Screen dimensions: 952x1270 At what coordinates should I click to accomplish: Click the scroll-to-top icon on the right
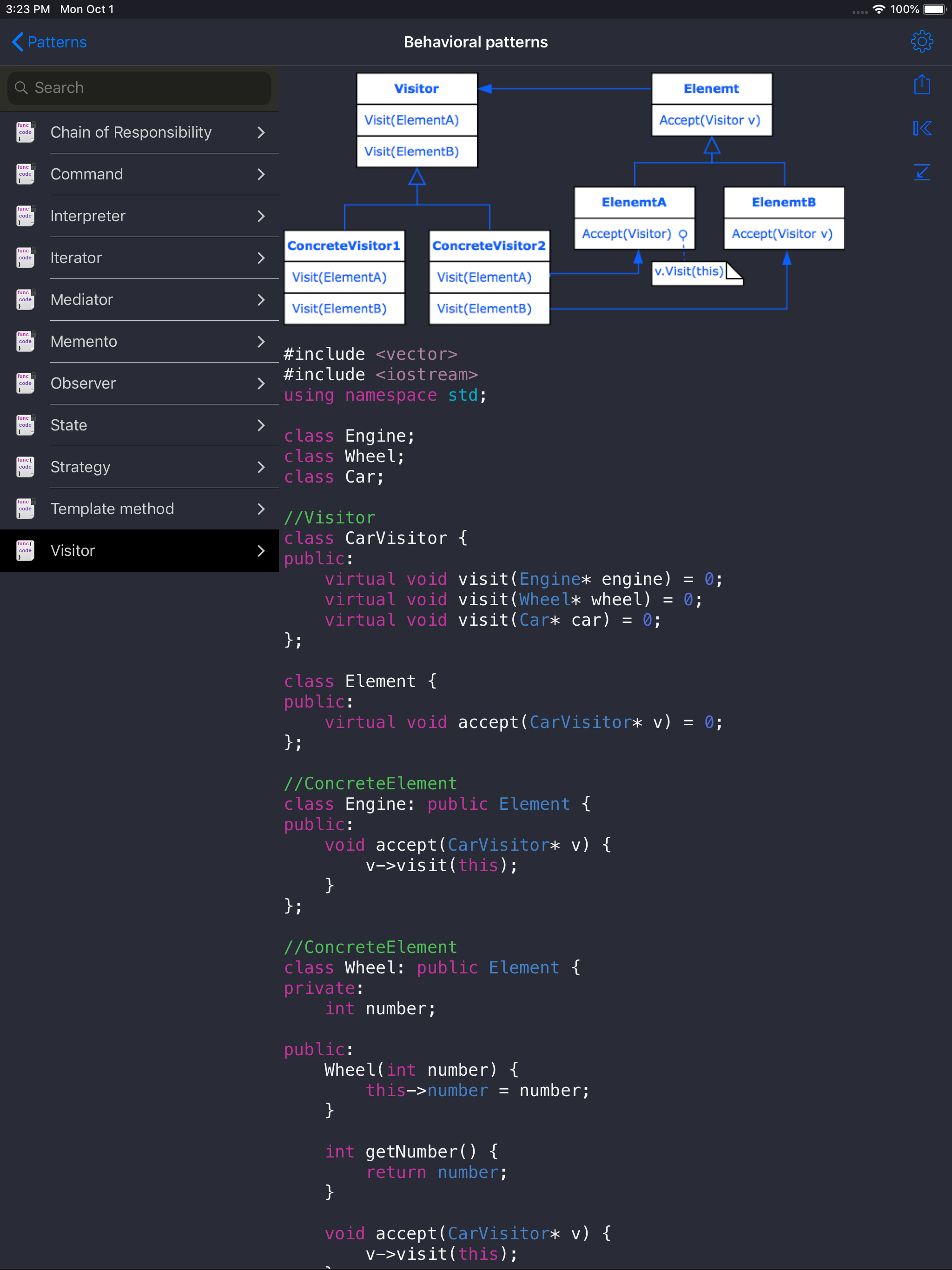click(922, 129)
